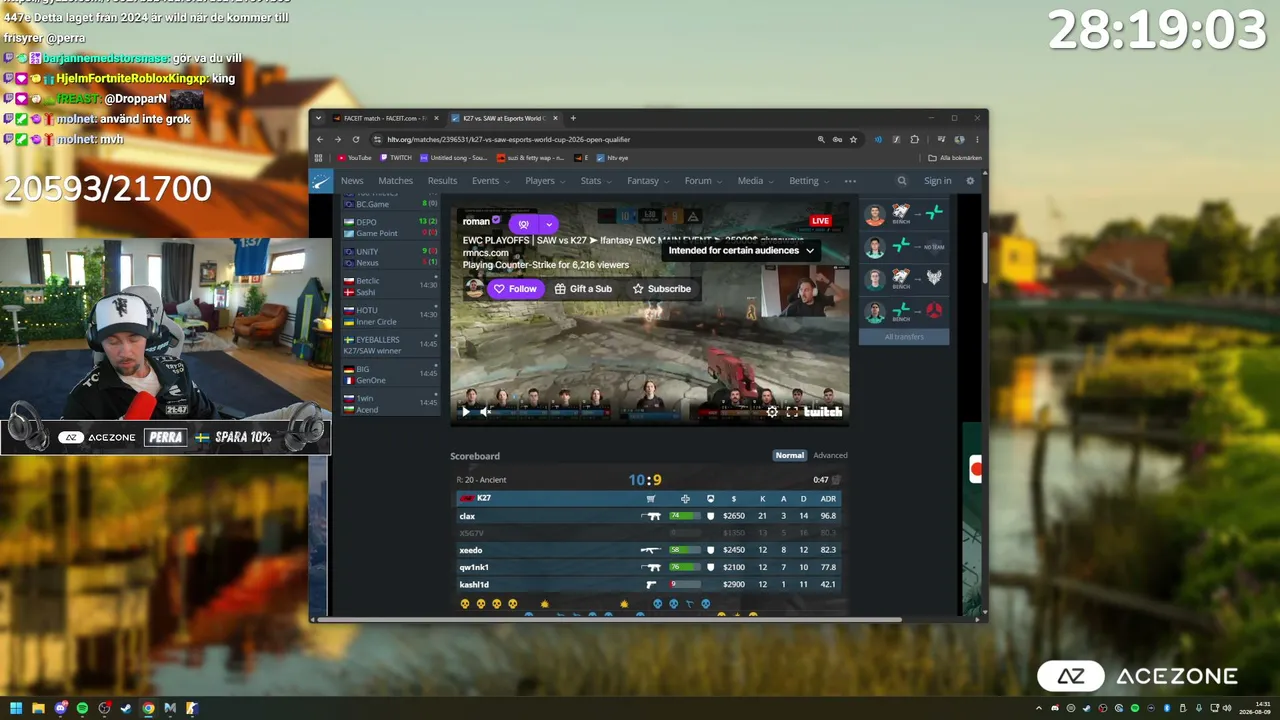
Task: Open Discord from the taskbar
Action: (x=60, y=708)
